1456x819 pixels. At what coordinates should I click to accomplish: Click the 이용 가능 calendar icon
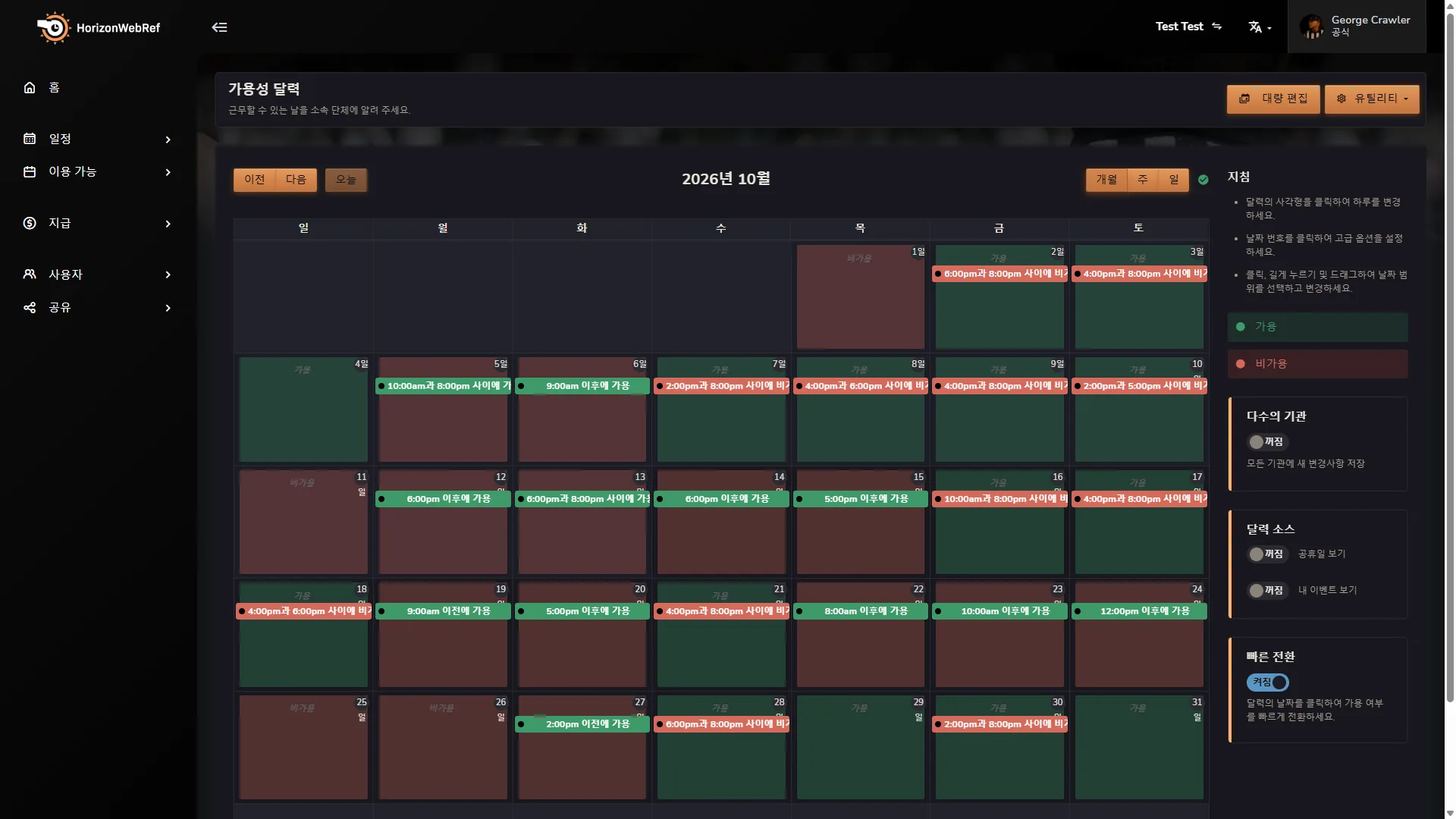(30, 172)
